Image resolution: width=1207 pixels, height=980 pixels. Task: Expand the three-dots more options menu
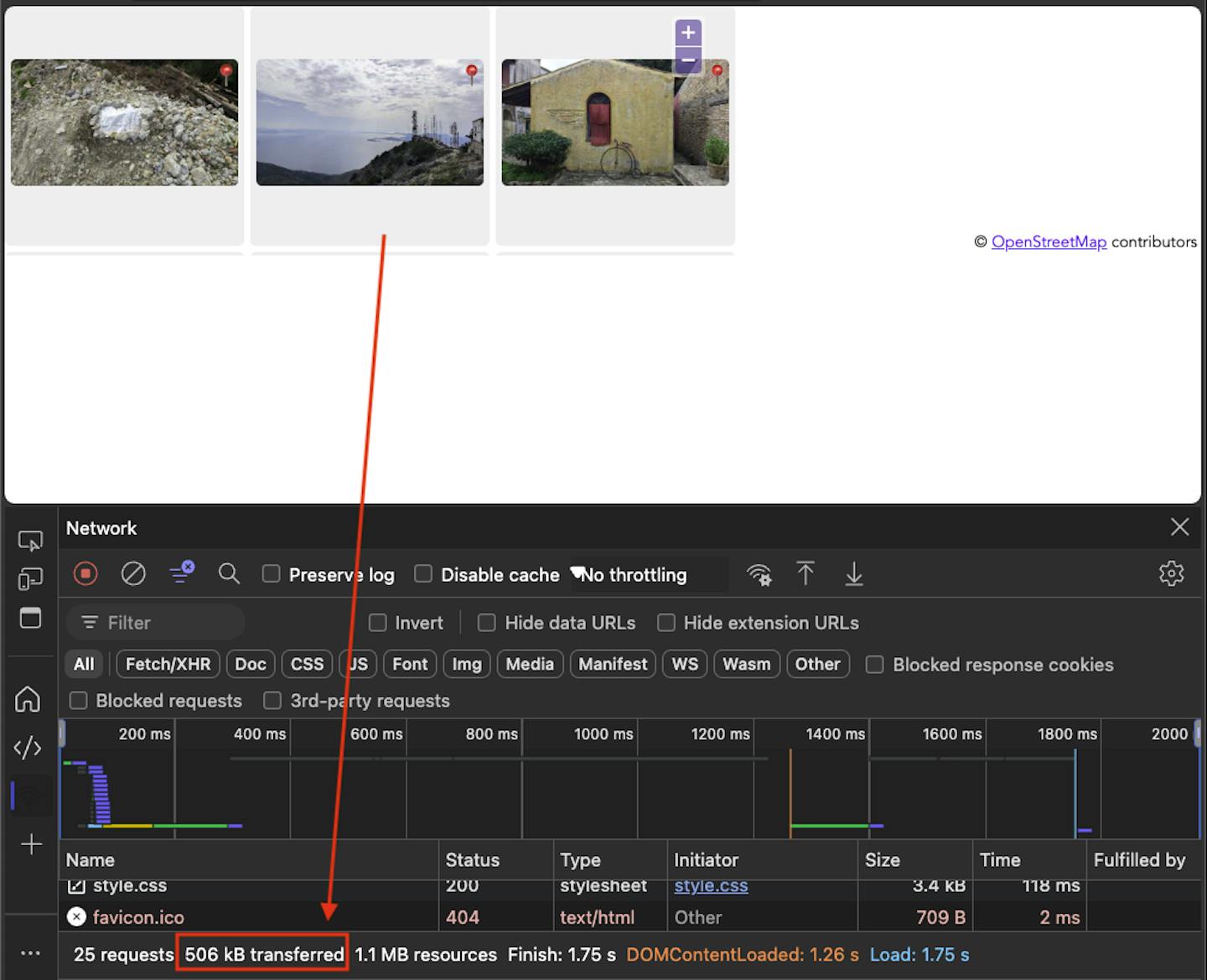tap(30, 953)
